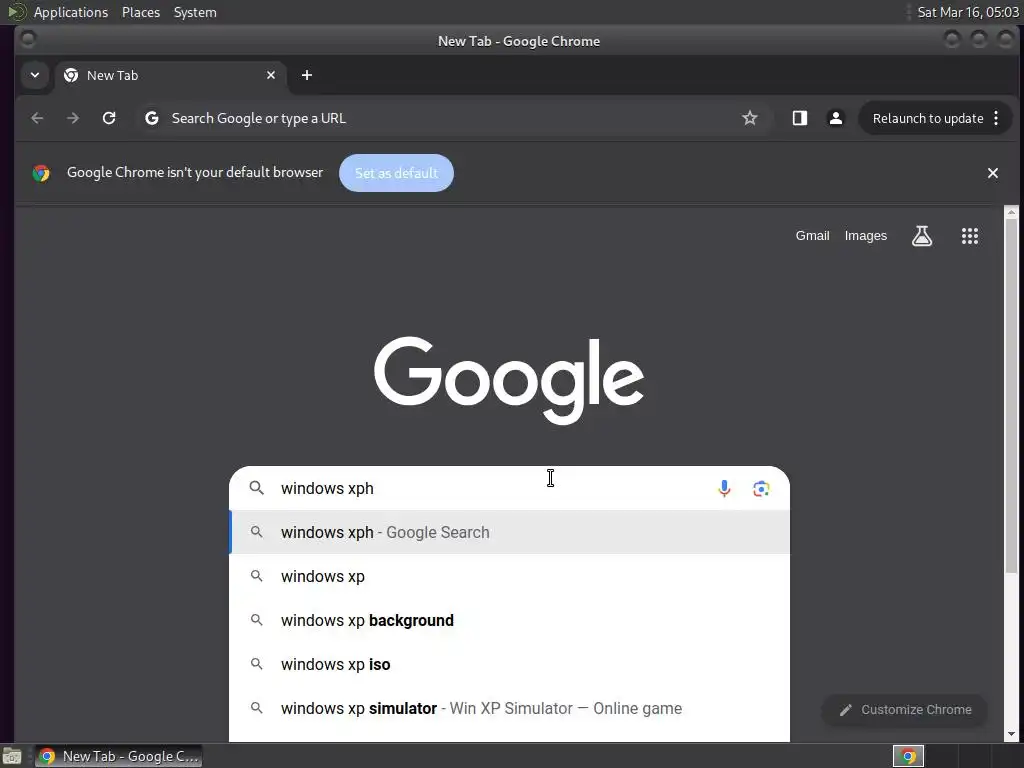This screenshot has width=1024, height=768.
Task: Click the Customize Chrome button
Action: pyautogui.click(x=905, y=710)
